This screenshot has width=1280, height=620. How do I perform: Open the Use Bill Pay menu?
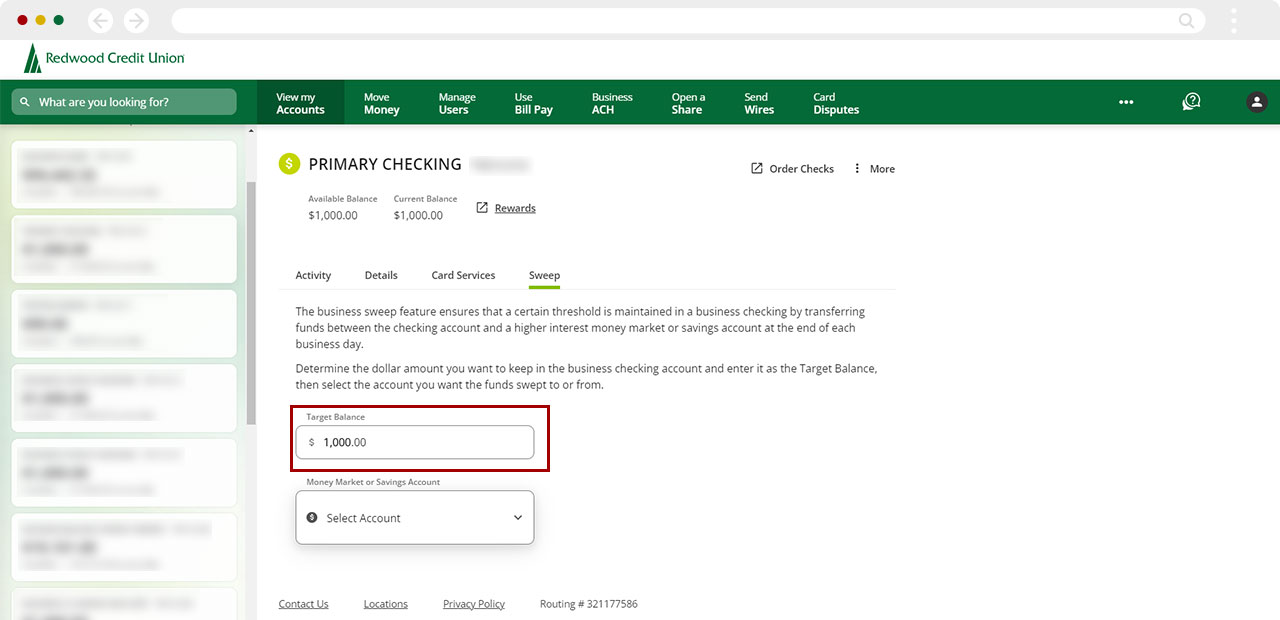[533, 103]
